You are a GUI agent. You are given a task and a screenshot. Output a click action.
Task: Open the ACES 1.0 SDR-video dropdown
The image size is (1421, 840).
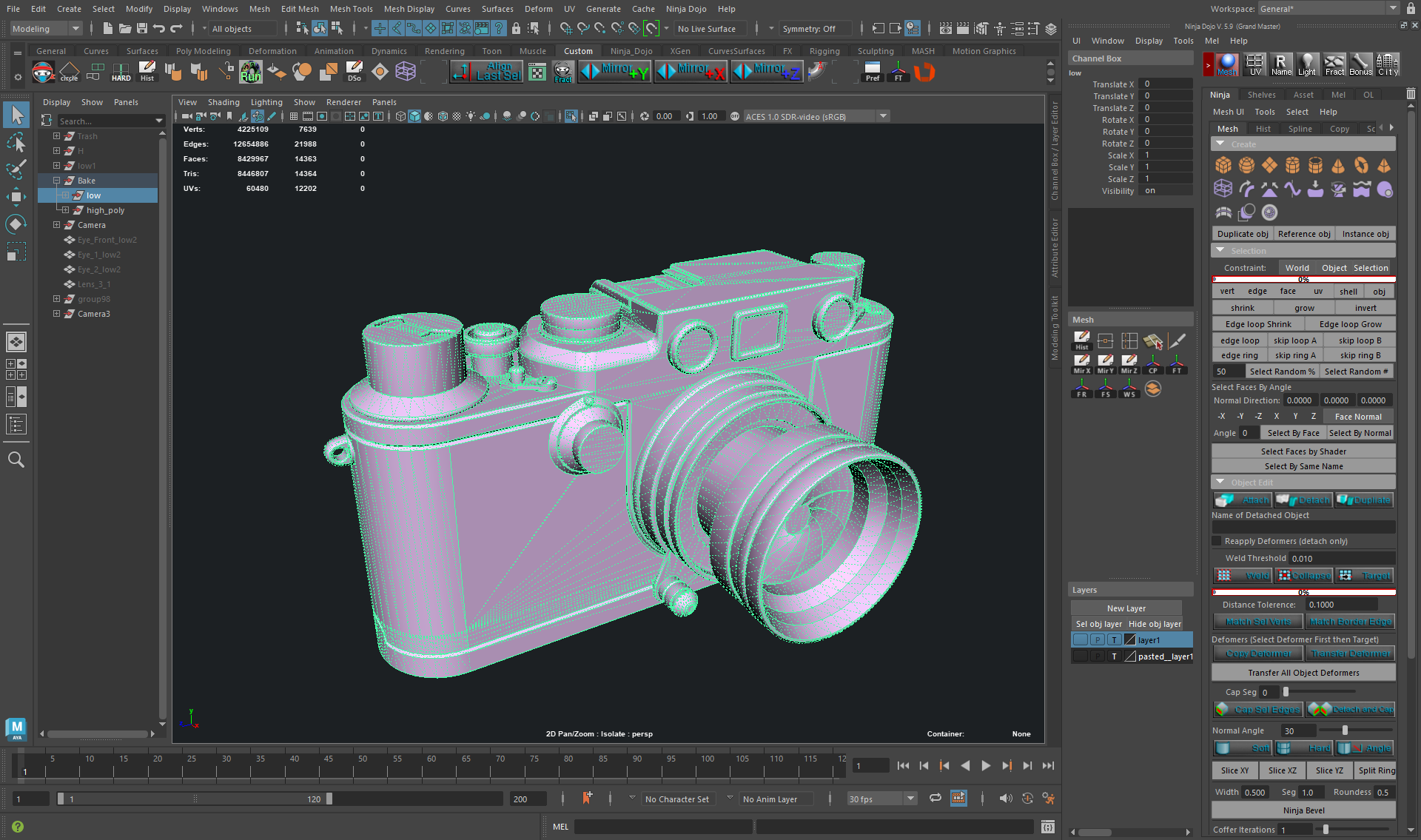click(x=883, y=116)
